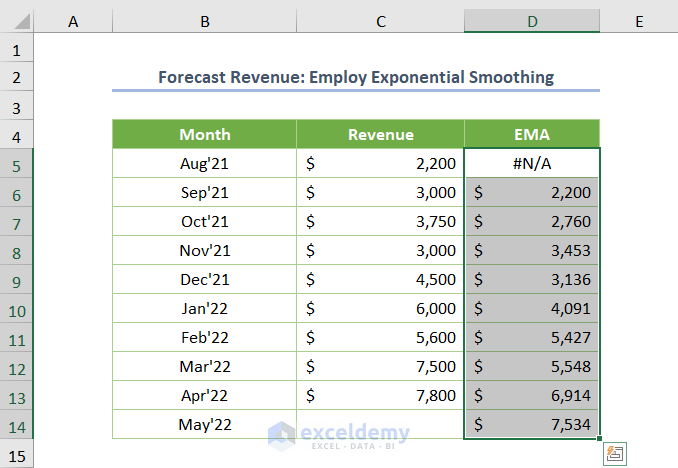Click empty revenue cell for May'22
This screenshot has height=468, width=678.
point(380,424)
